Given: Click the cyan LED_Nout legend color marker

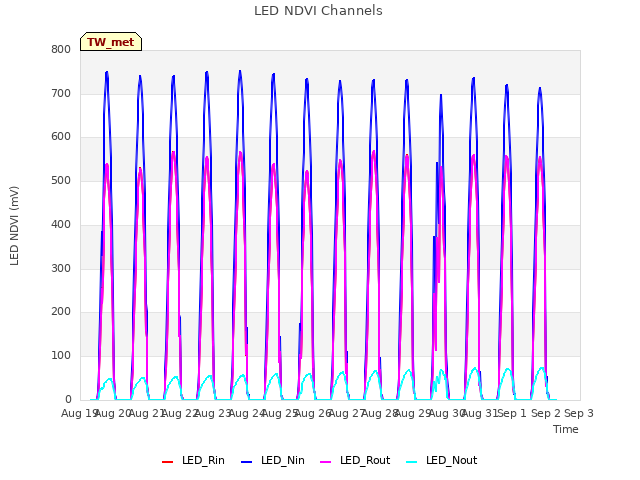Looking at the screenshot, I should 412,462.
